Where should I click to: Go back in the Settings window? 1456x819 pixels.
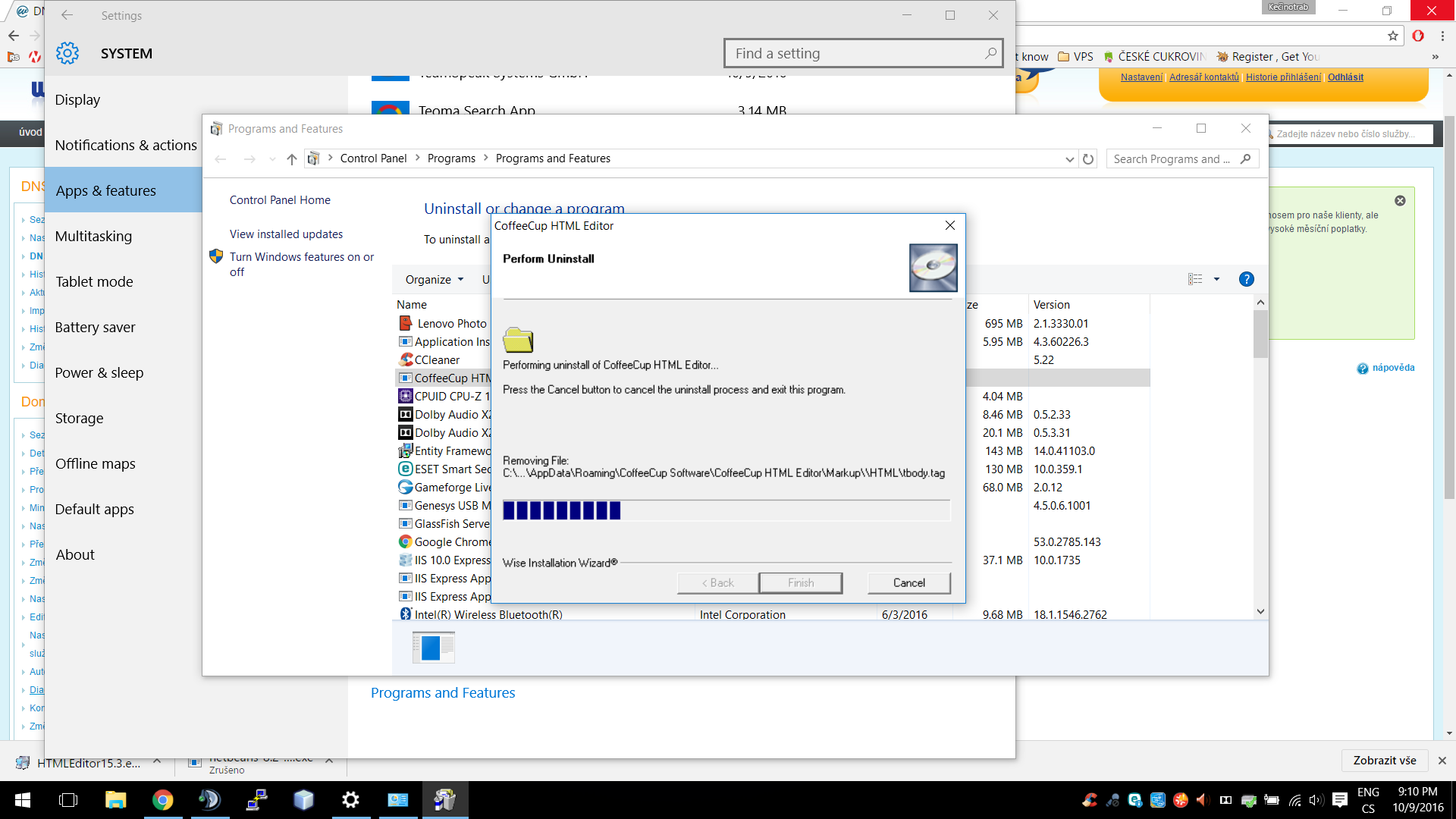(67, 15)
